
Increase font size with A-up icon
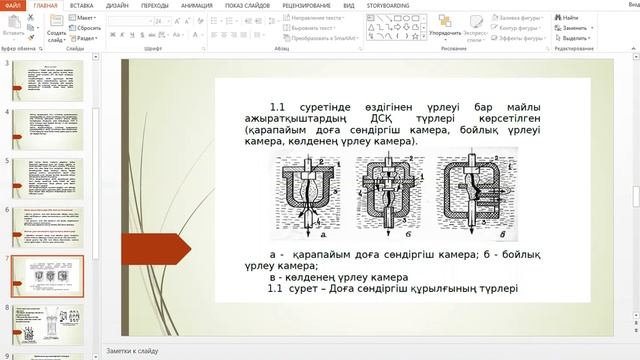pos(177,21)
